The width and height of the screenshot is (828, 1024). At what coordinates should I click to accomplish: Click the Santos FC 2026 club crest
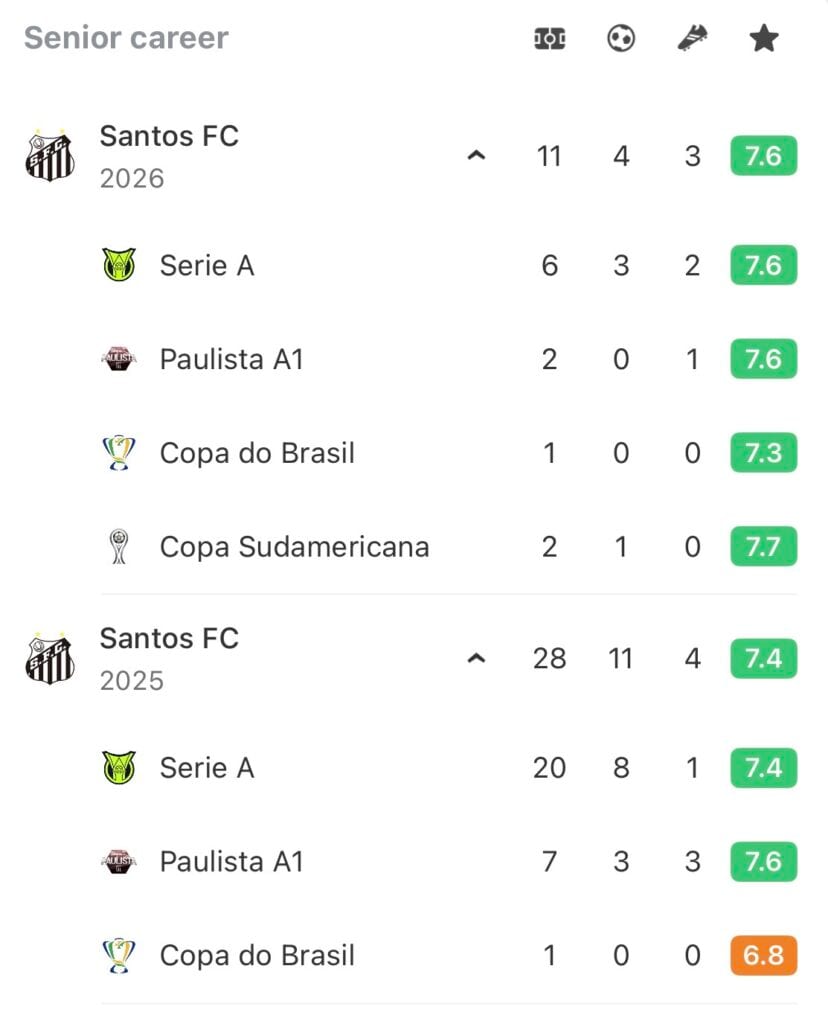click(50, 155)
